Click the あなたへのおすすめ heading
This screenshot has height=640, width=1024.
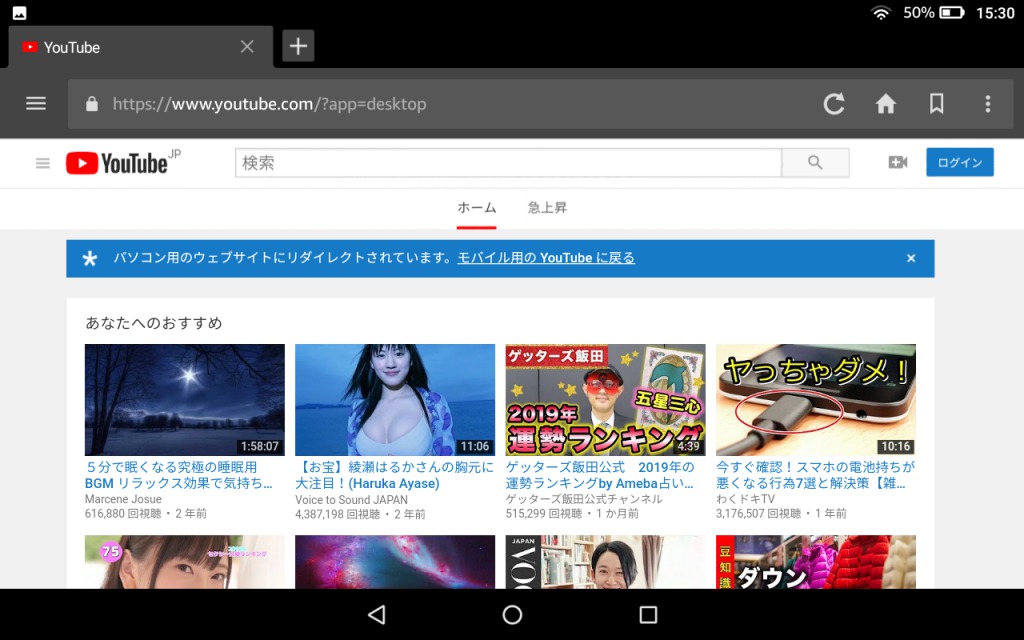pos(154,323)
